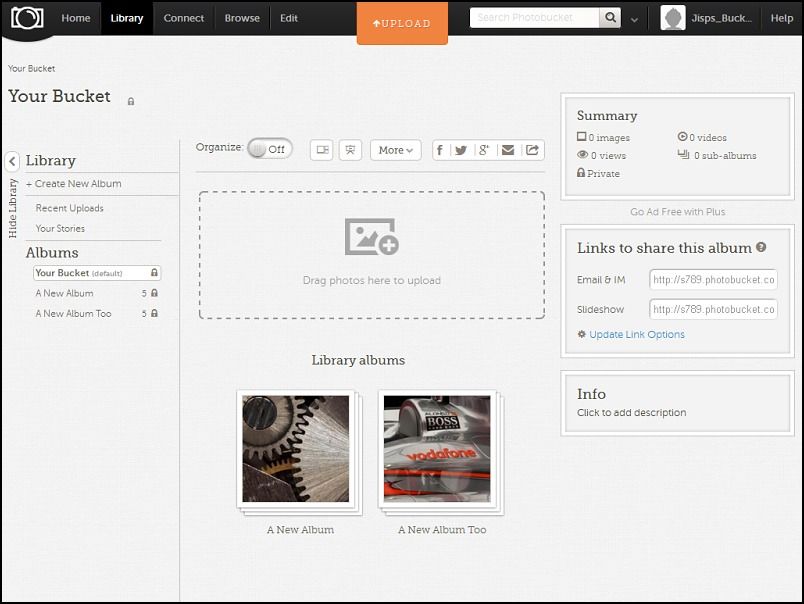804x604 pixels.
Task: Click the Email & IM link field
Action: click(x=713, y=280)
